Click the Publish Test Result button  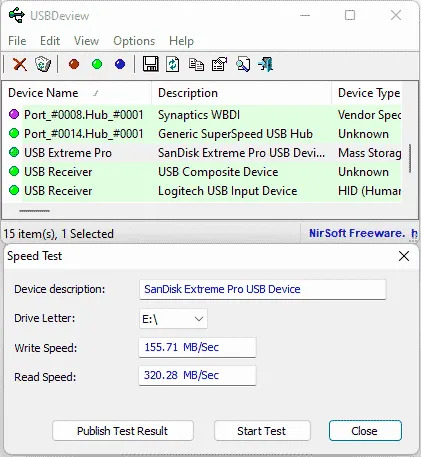pyautogui.click(x=123, y=431)
